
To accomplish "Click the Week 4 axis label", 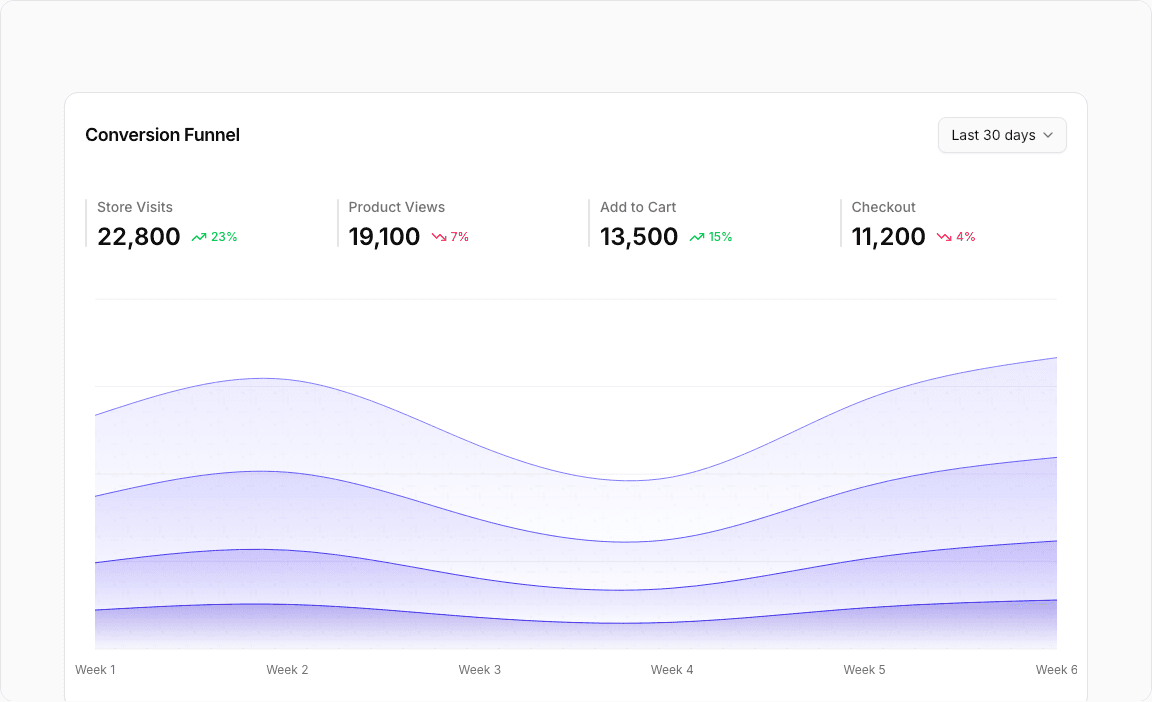I will pos(672,670).
